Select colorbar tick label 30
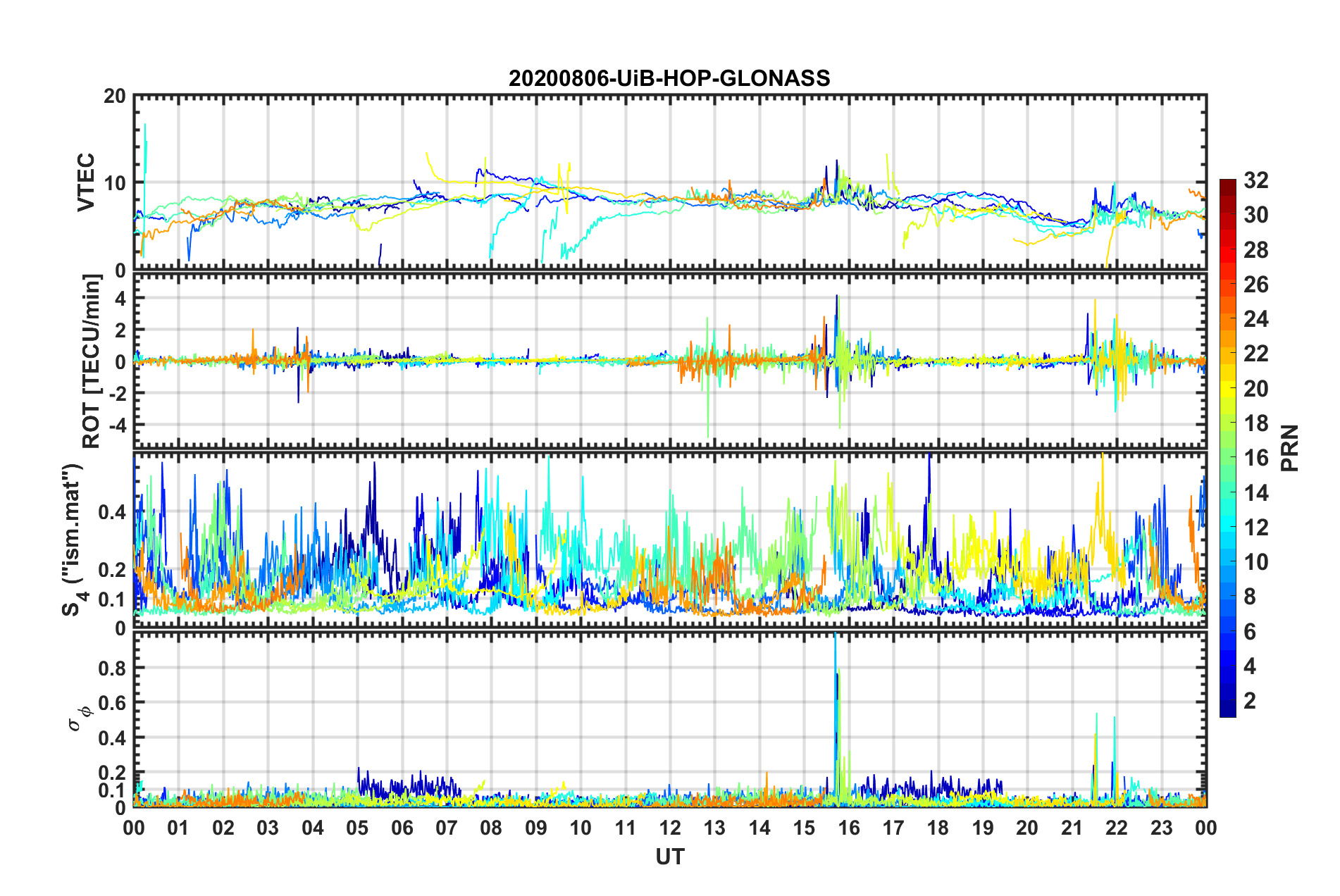Screen dimensions: 1340x896 click(1255, 215)
